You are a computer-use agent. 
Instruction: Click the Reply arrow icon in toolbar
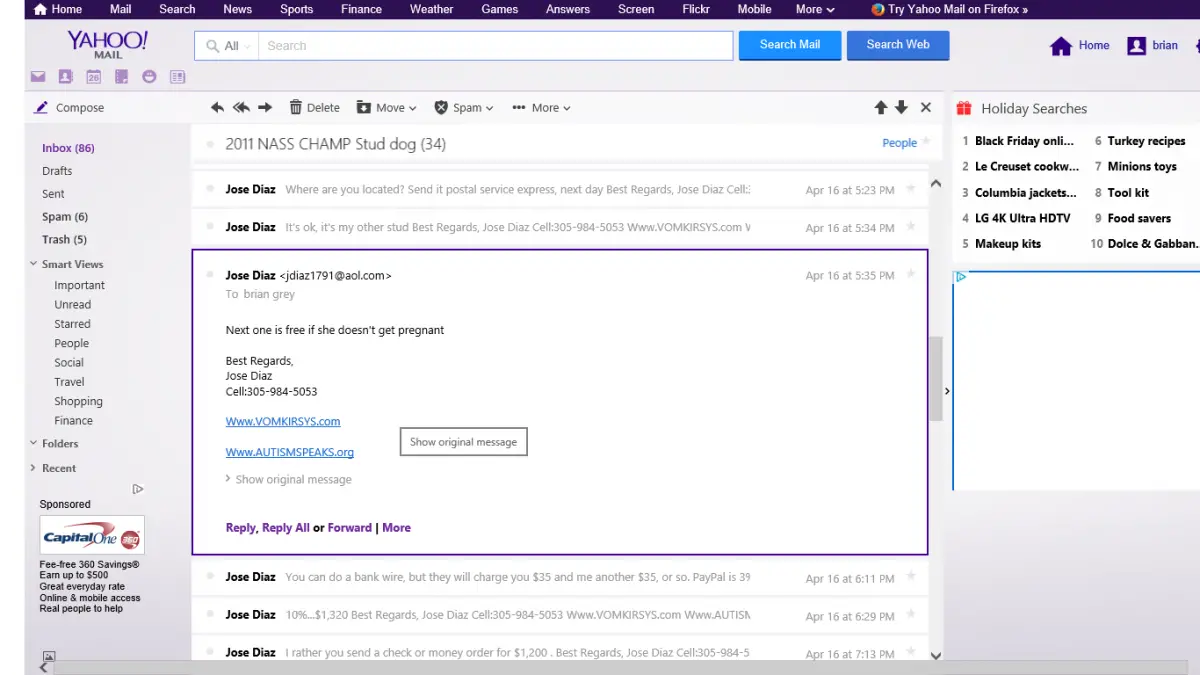(218, 108)
